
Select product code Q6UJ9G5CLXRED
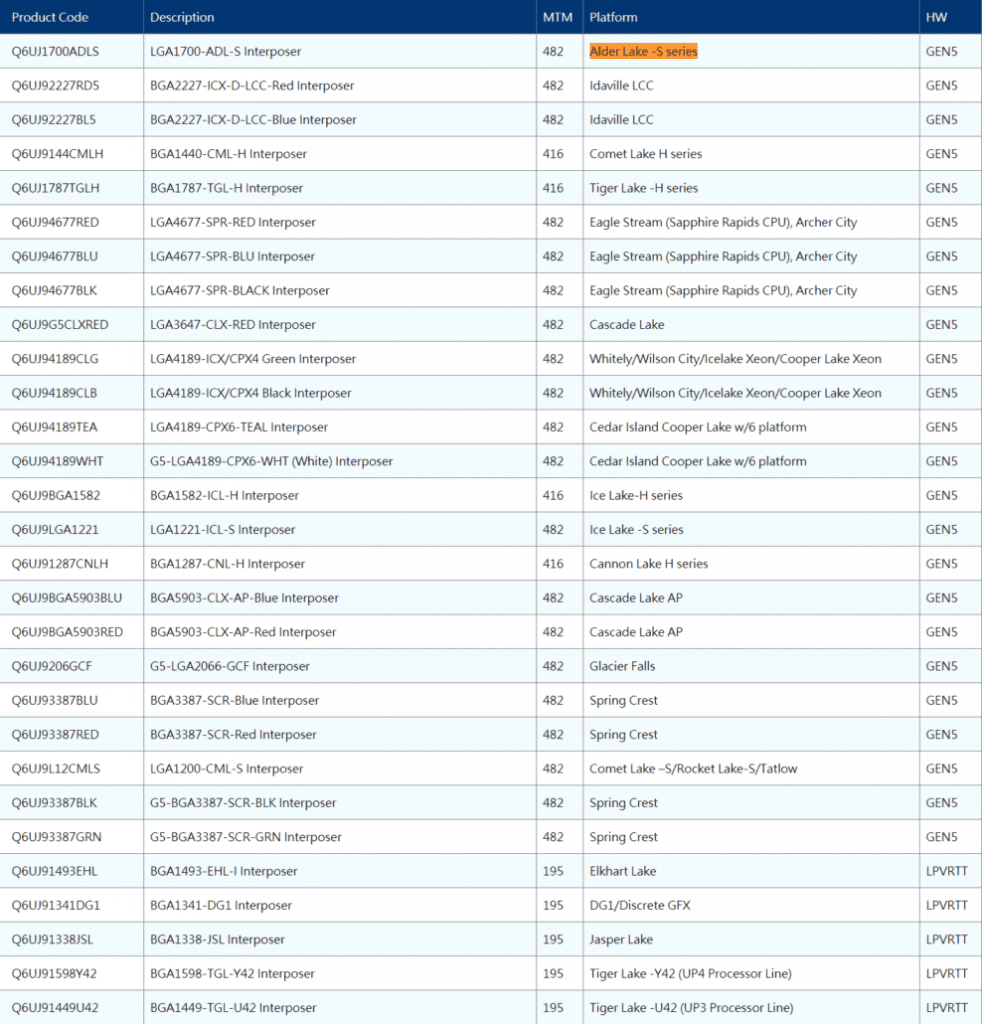pos(60,325)
